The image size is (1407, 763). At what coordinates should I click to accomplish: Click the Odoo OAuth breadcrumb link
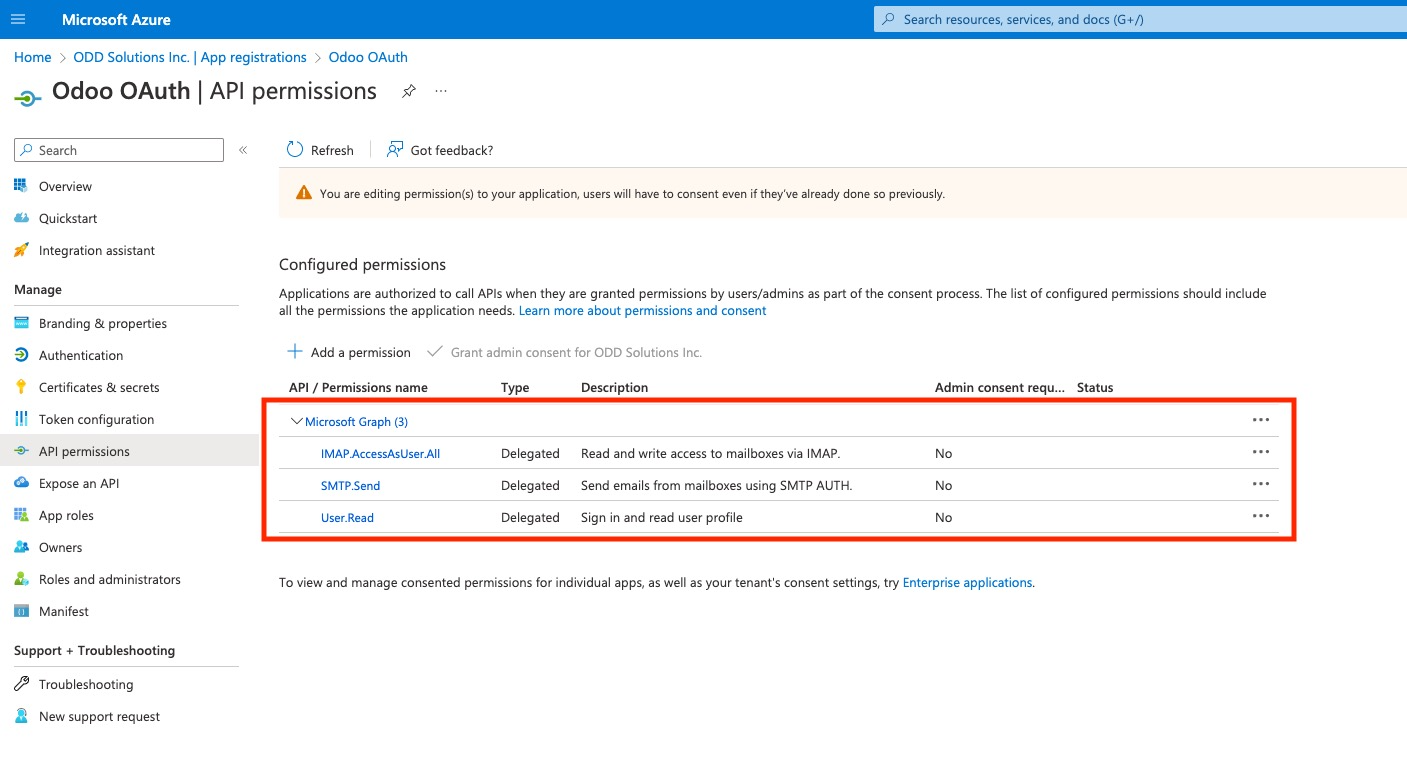point(368,57)
